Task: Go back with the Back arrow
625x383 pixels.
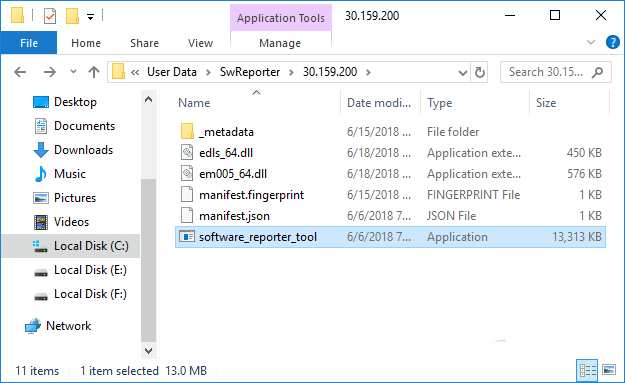Action: (x=20, y=72)
